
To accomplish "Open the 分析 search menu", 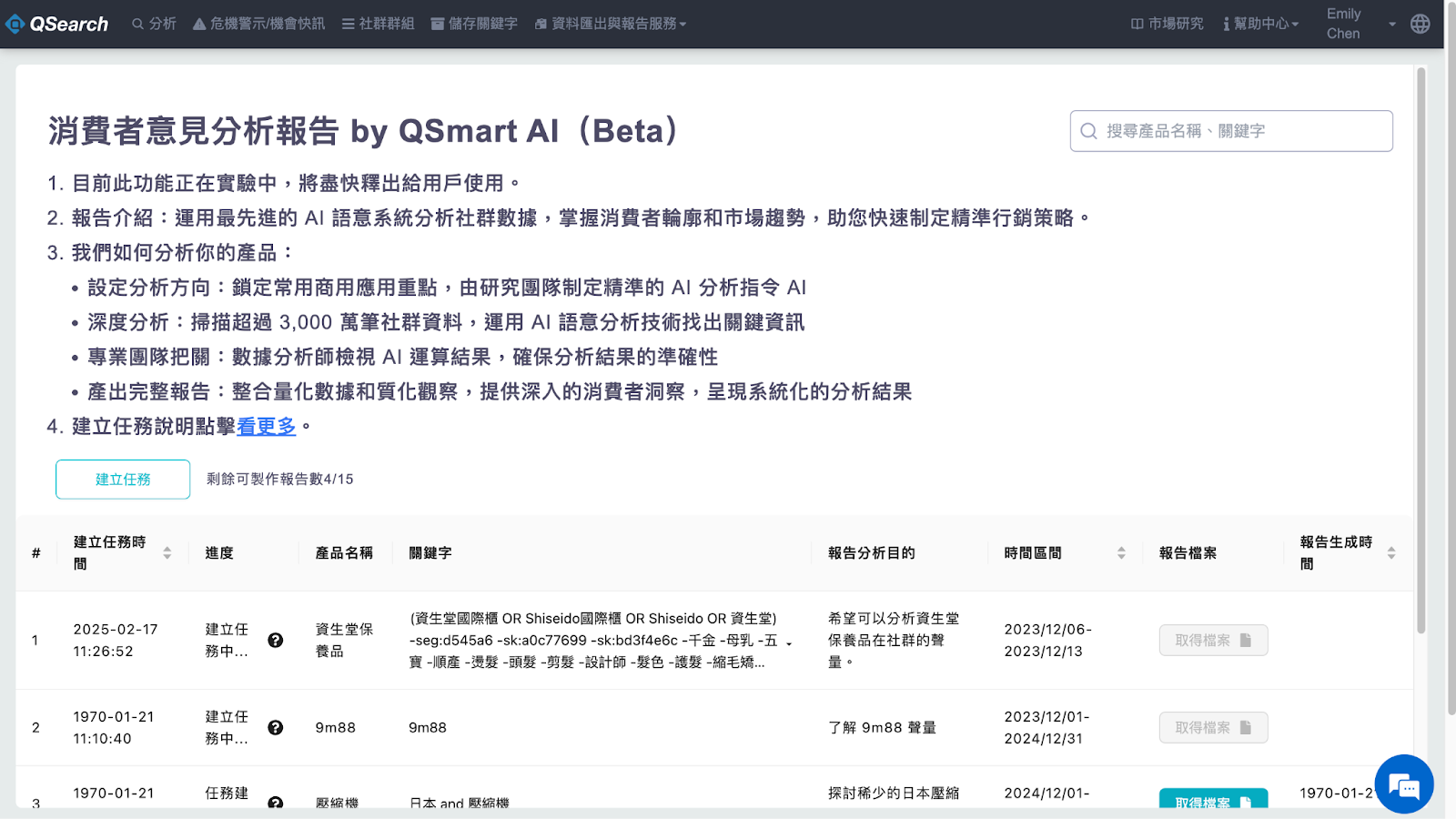I will [154, 24].
